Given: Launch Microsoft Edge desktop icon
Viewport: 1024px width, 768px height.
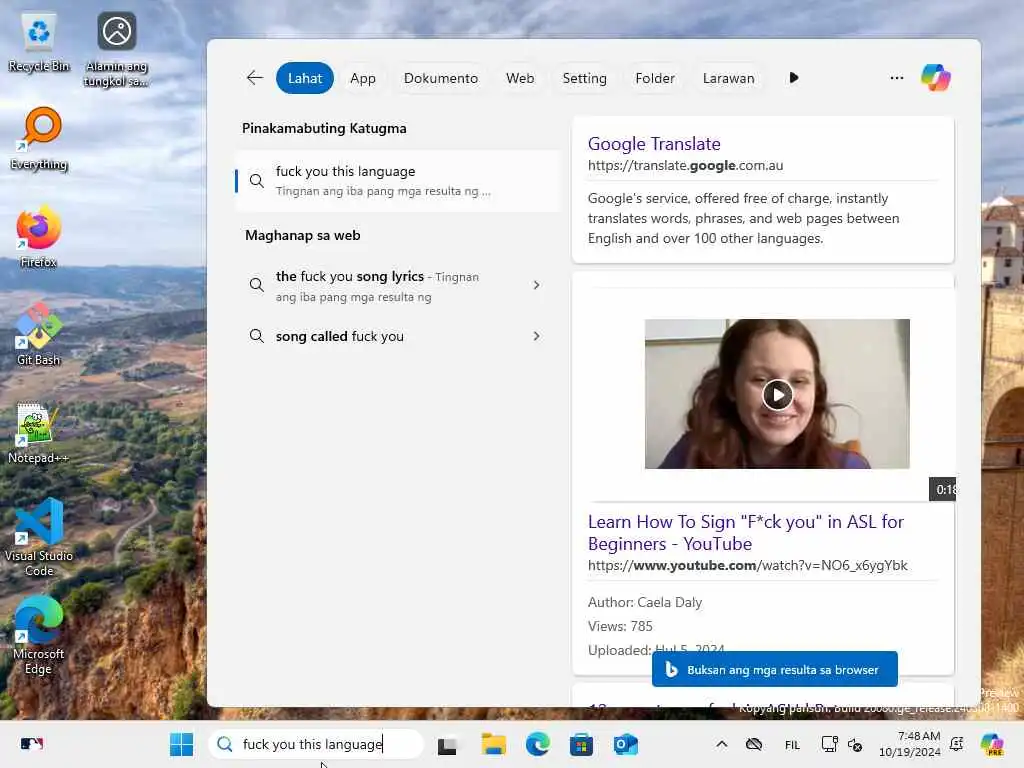Looking at the screenshot, I should pyautogui.click(x=39, y=635).
